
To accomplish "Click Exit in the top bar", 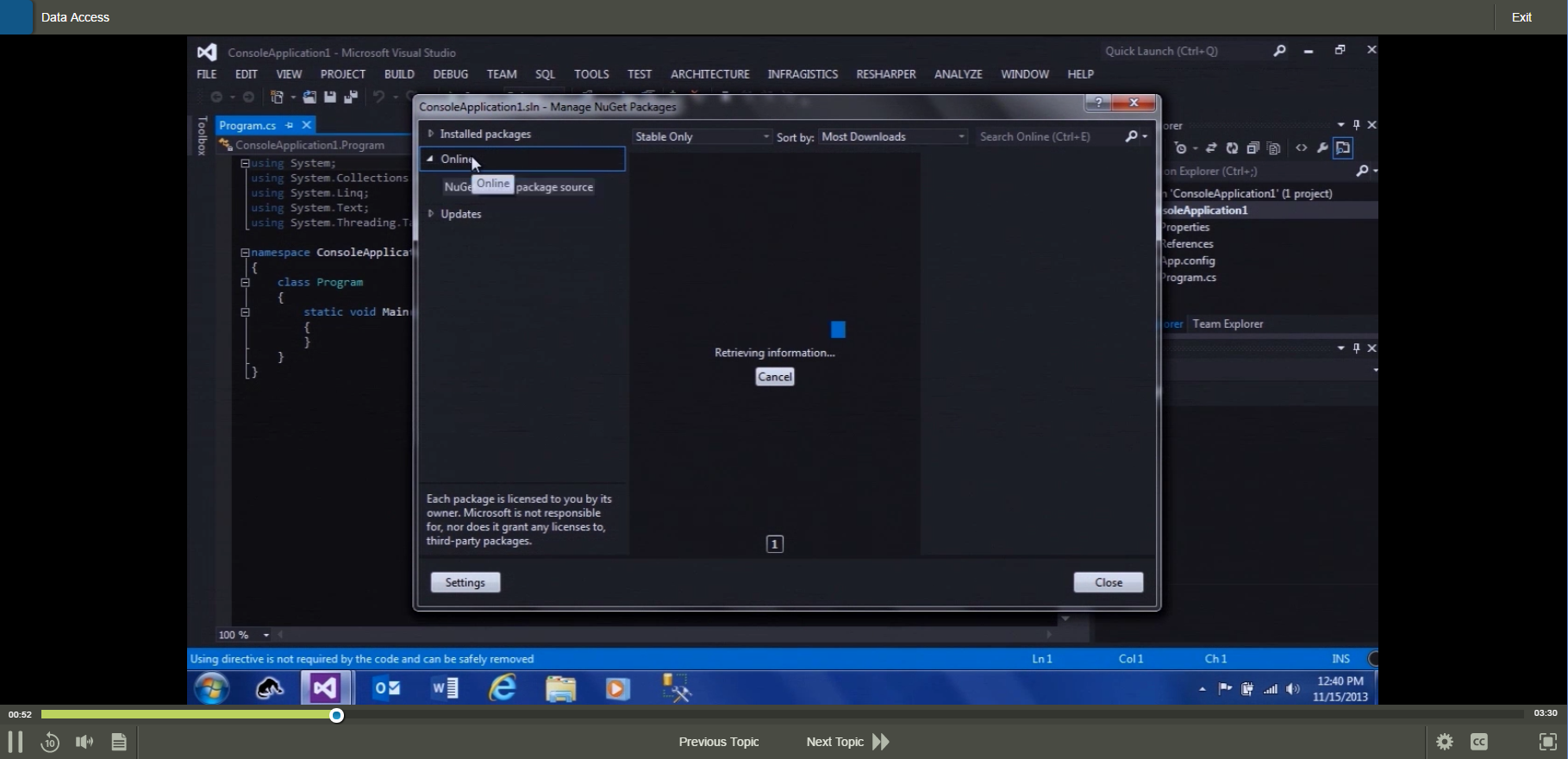I will [x=1521, y=17].
